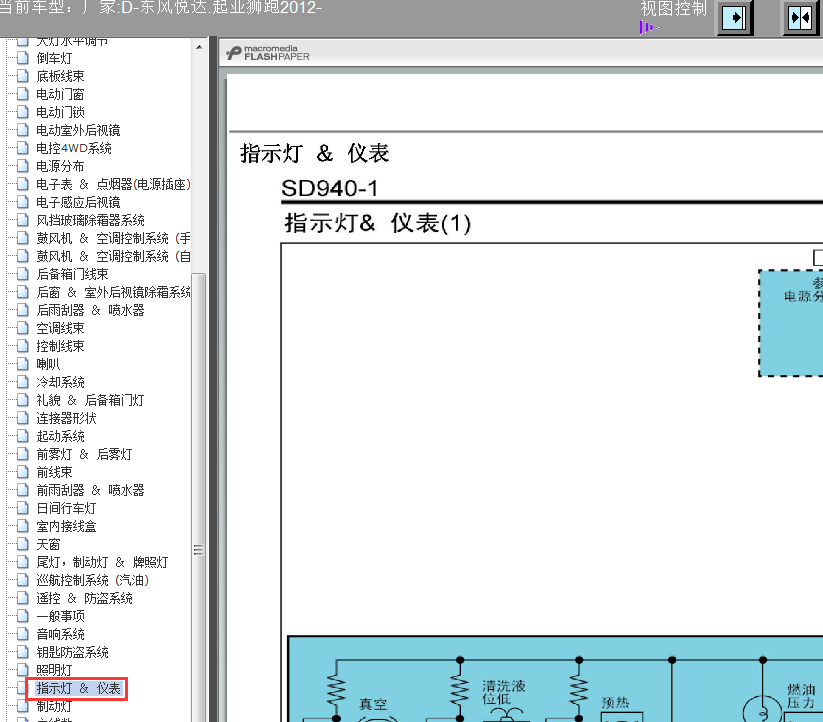Select the 喇叭 entry
Viewport: 823px width, 722px height.
48,364
